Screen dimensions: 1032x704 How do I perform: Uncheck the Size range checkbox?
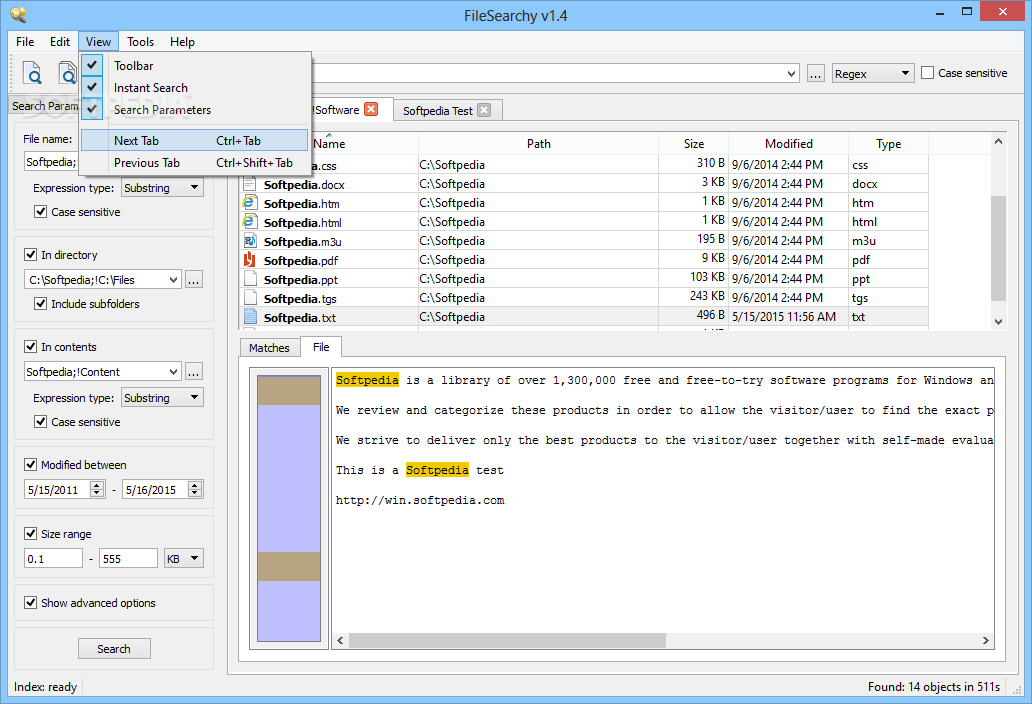(30, 534)
